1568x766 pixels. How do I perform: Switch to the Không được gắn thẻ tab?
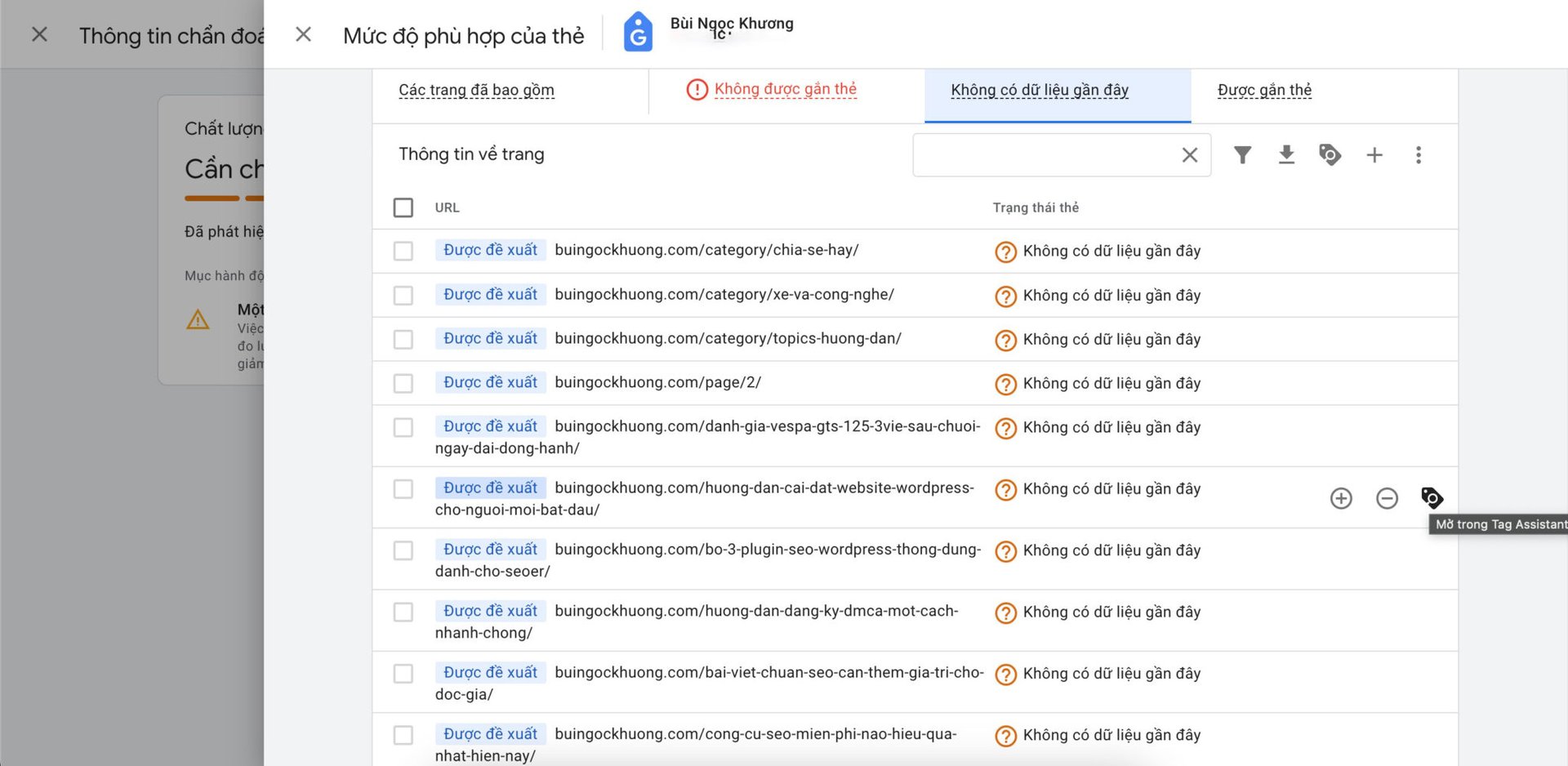coord(785,89)
